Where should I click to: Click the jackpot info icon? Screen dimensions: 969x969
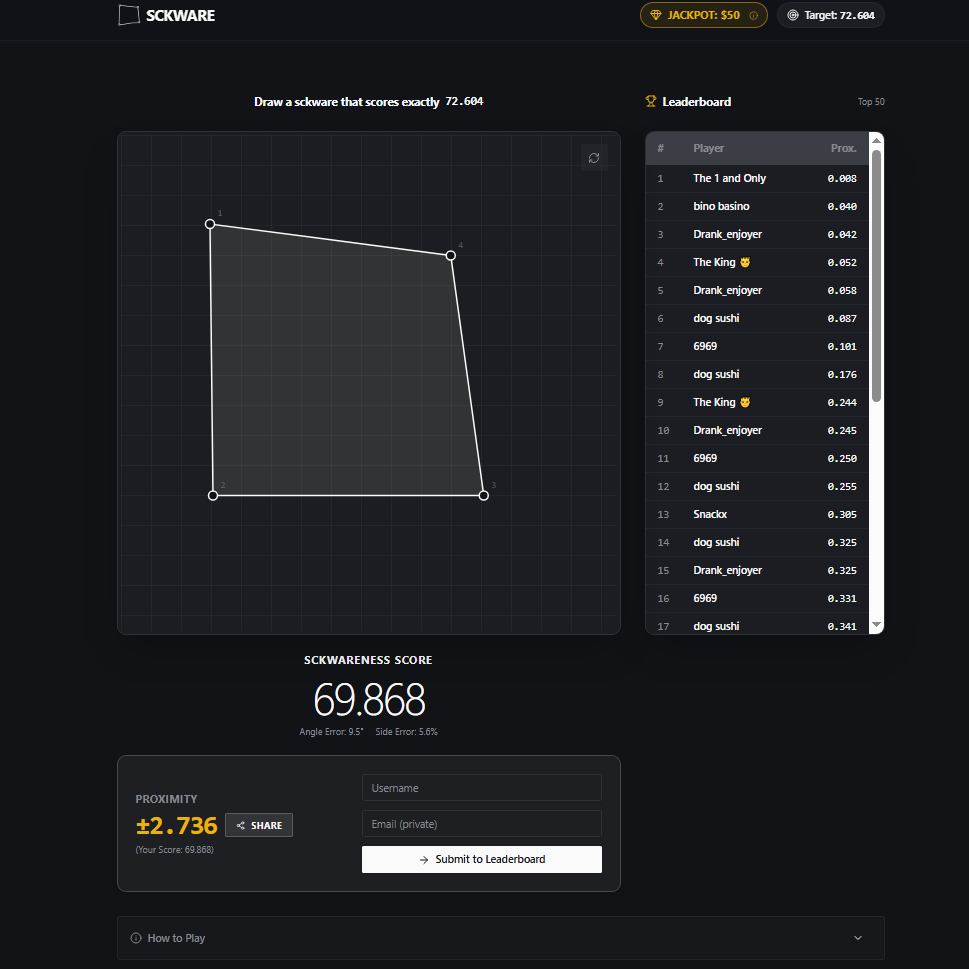pyautogui.click(x=753, y=15)
